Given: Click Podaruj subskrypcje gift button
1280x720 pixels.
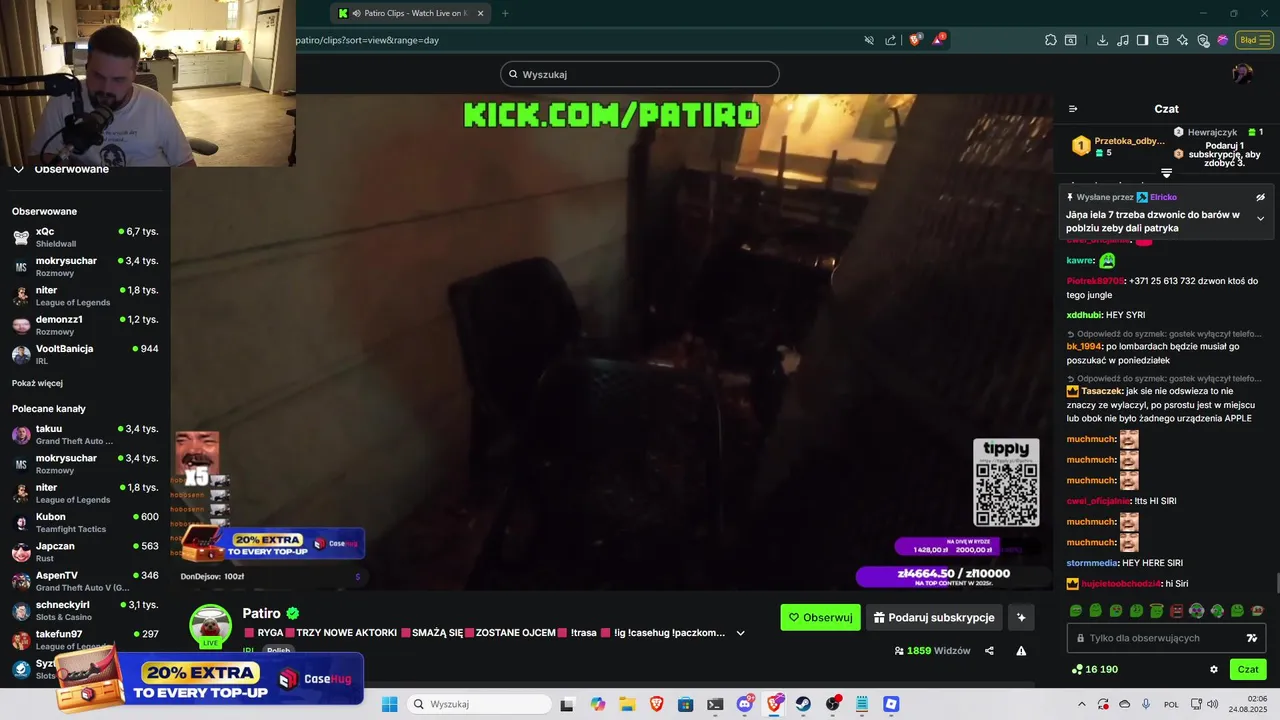Looking at the screenshot, I should (934, 617).
